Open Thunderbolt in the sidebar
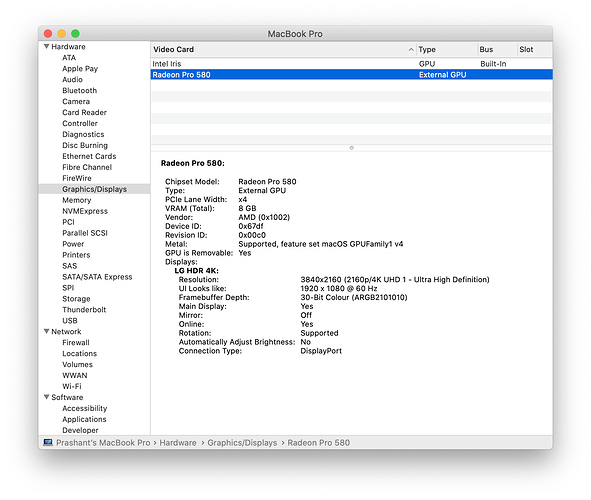Screen dimensions: 591x500 point(84,309)
